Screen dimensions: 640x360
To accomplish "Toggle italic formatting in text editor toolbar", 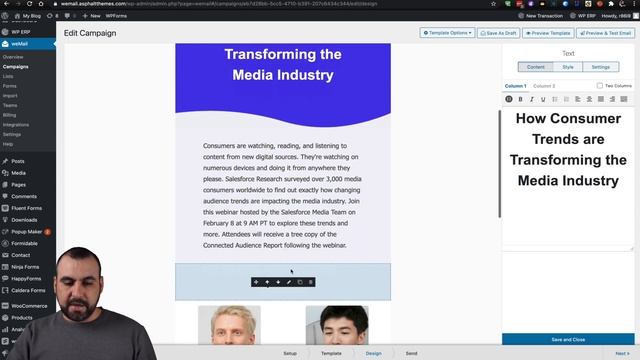I will click(532, 99).
